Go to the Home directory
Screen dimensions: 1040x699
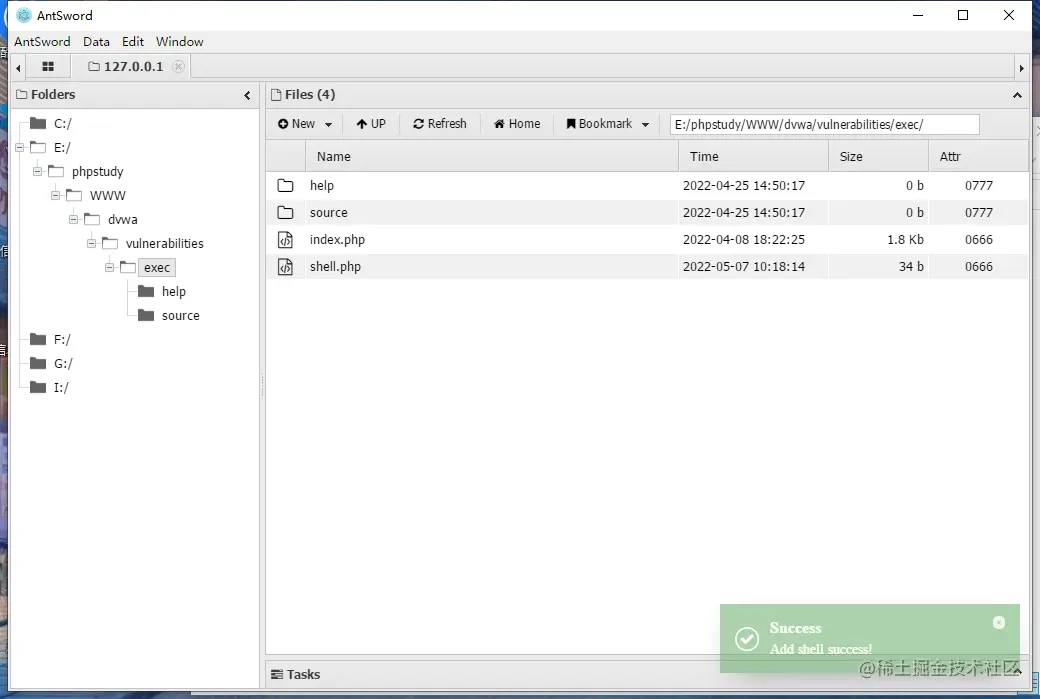pos(517,124)
